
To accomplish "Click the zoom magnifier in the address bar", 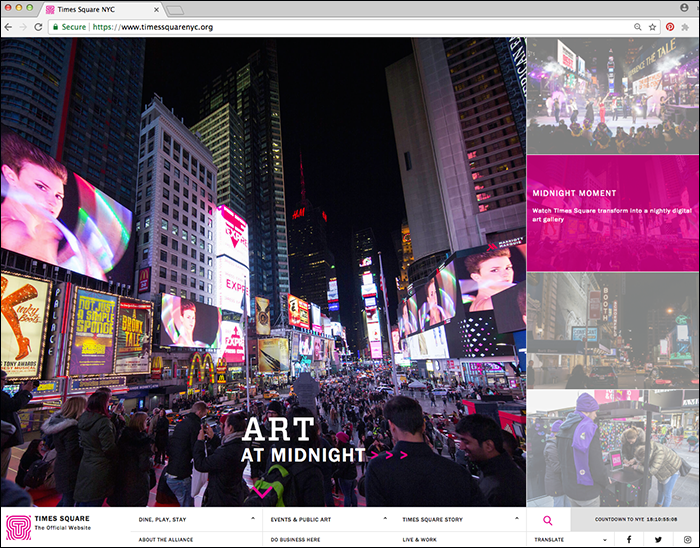I will point(638,27).
